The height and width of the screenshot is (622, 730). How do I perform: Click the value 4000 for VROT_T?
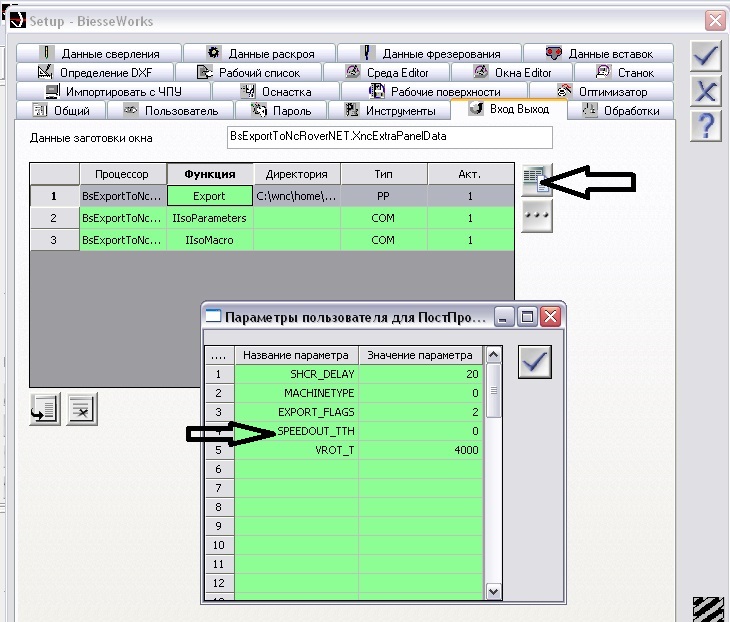tap(420, 450)
